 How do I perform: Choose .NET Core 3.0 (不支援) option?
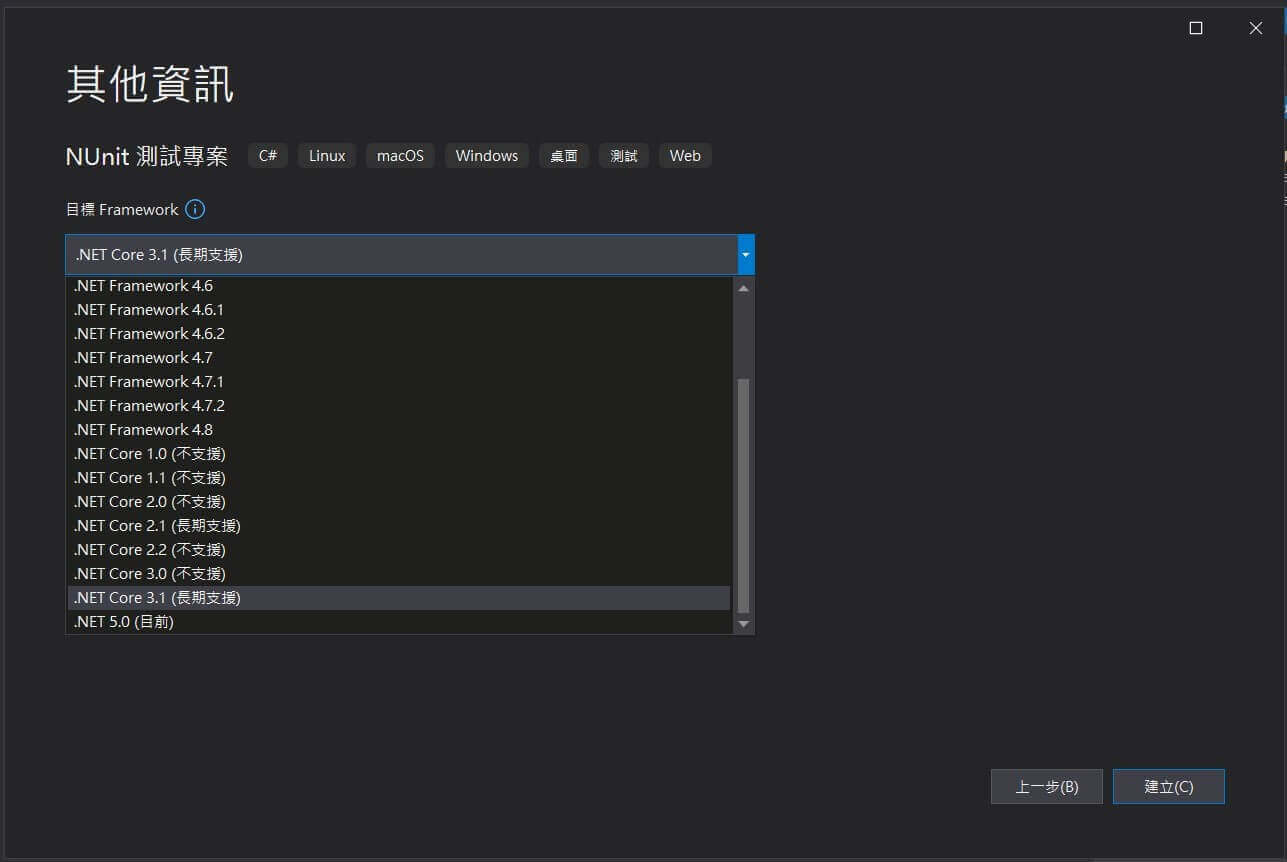(x=399, y=574)
